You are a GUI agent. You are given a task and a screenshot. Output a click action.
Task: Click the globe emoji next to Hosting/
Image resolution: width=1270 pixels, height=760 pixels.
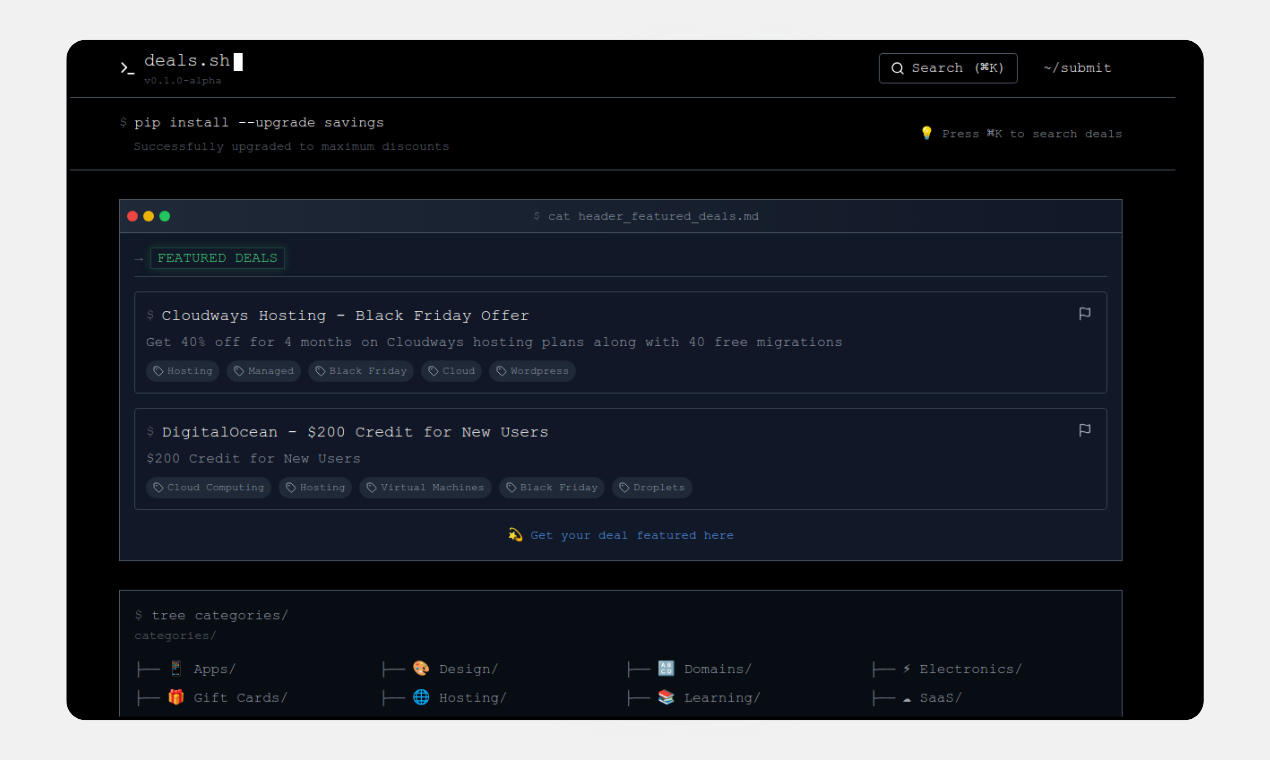pyautogui.click(x=421, y=698)
